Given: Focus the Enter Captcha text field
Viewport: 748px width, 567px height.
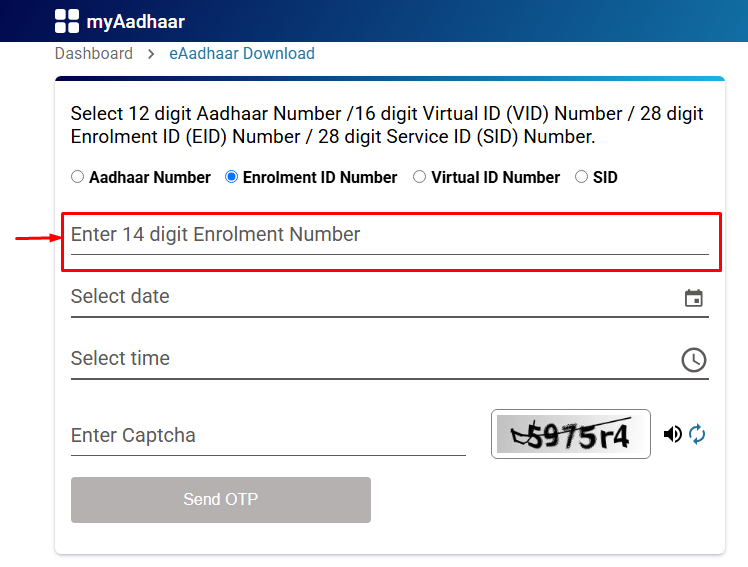Looking at the screenshot, I should [268, 436].
